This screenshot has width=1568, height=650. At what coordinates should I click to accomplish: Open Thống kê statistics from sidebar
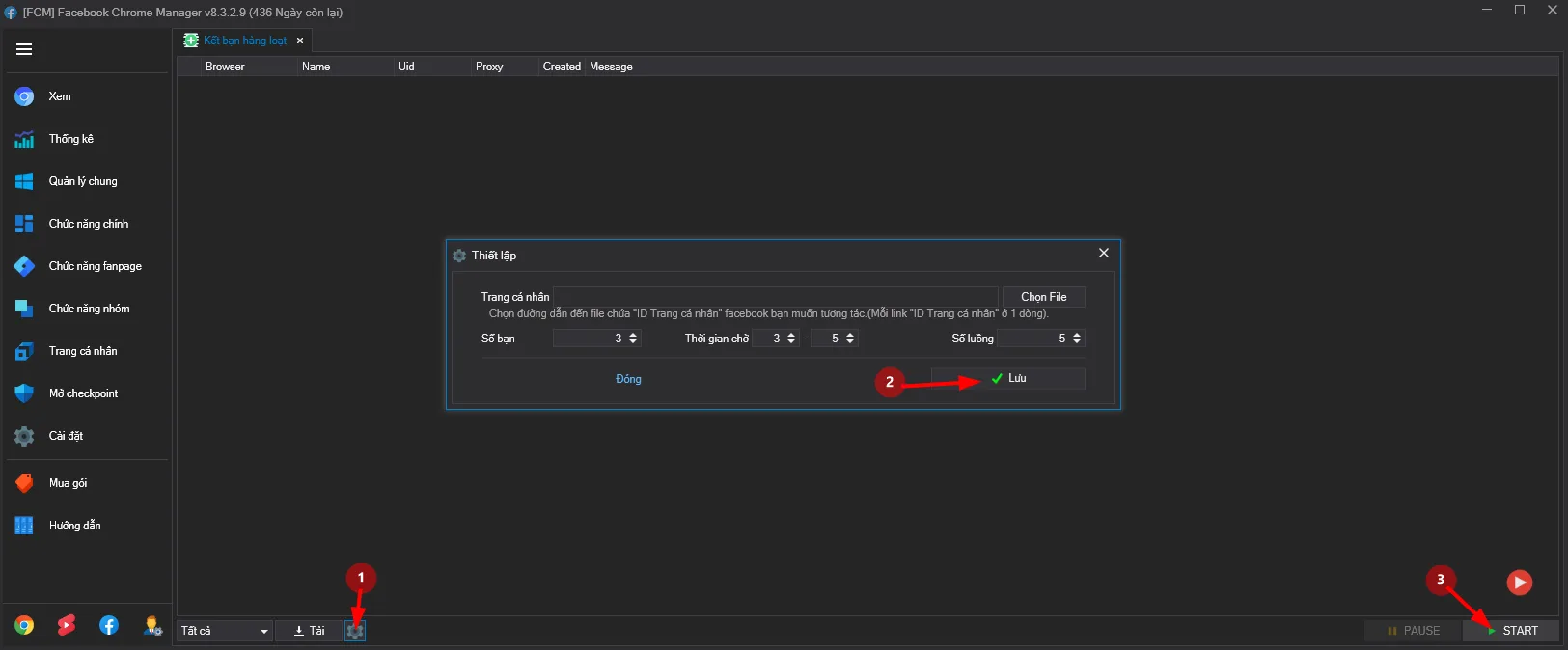[70, 139]
